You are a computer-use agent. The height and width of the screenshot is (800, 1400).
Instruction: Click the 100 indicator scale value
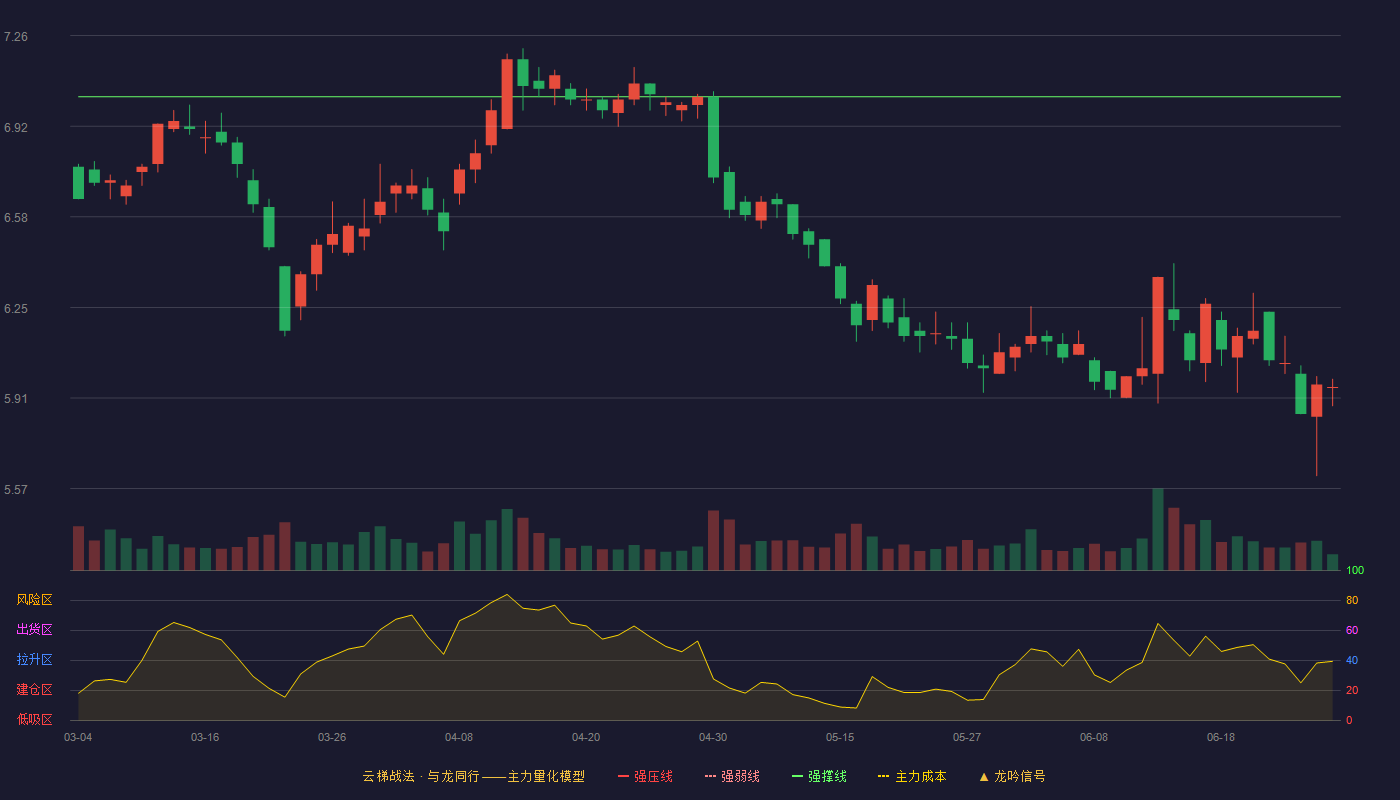click(x=1355, y=570)
